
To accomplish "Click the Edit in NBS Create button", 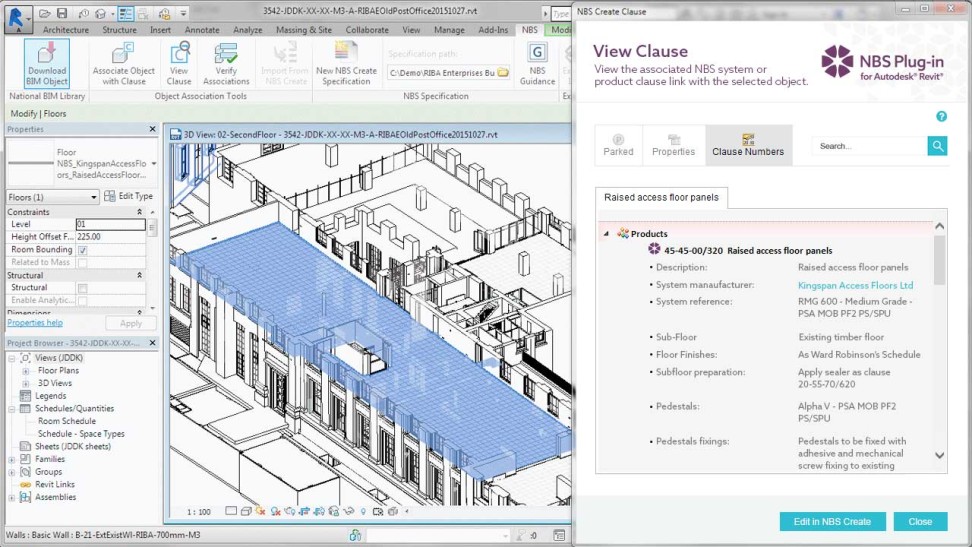I will (x=832, y=521).
